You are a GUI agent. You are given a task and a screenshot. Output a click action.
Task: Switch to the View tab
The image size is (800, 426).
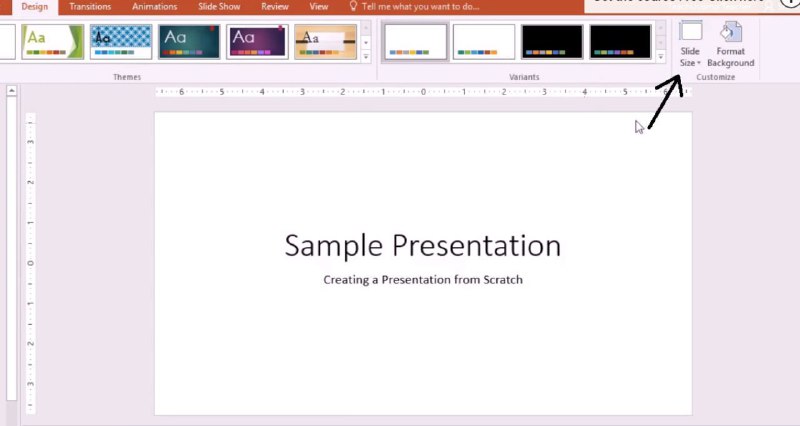tap(318, 6)
